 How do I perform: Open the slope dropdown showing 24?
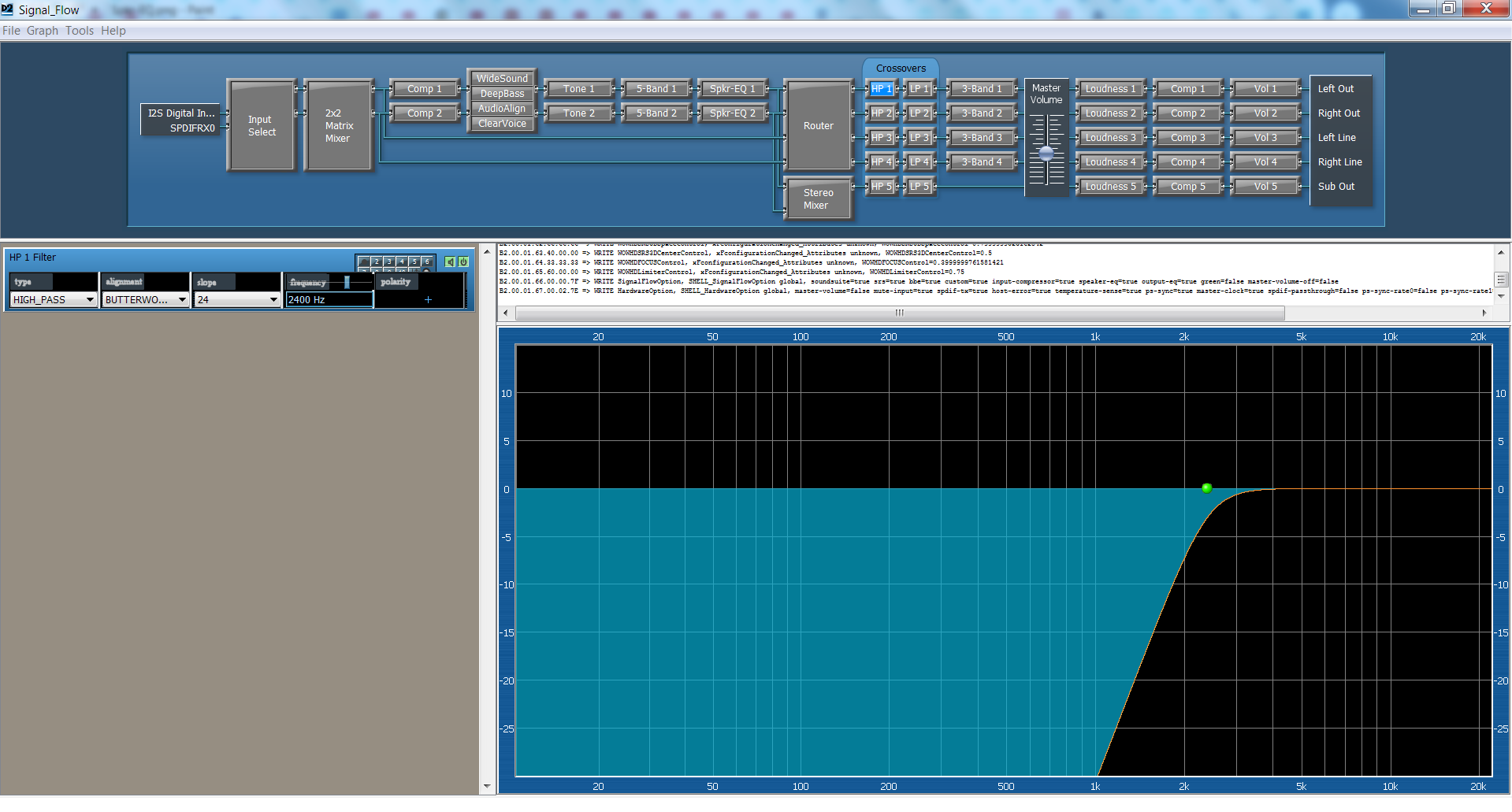pos(273,300)
